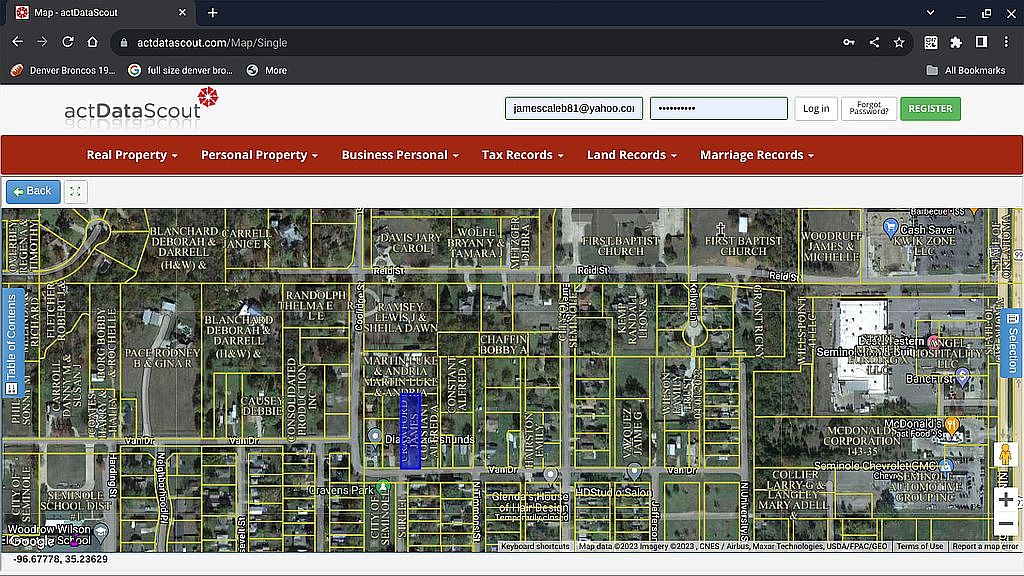Open the Tax Records dropdown
1024x576 pixels.
point(522,155)
